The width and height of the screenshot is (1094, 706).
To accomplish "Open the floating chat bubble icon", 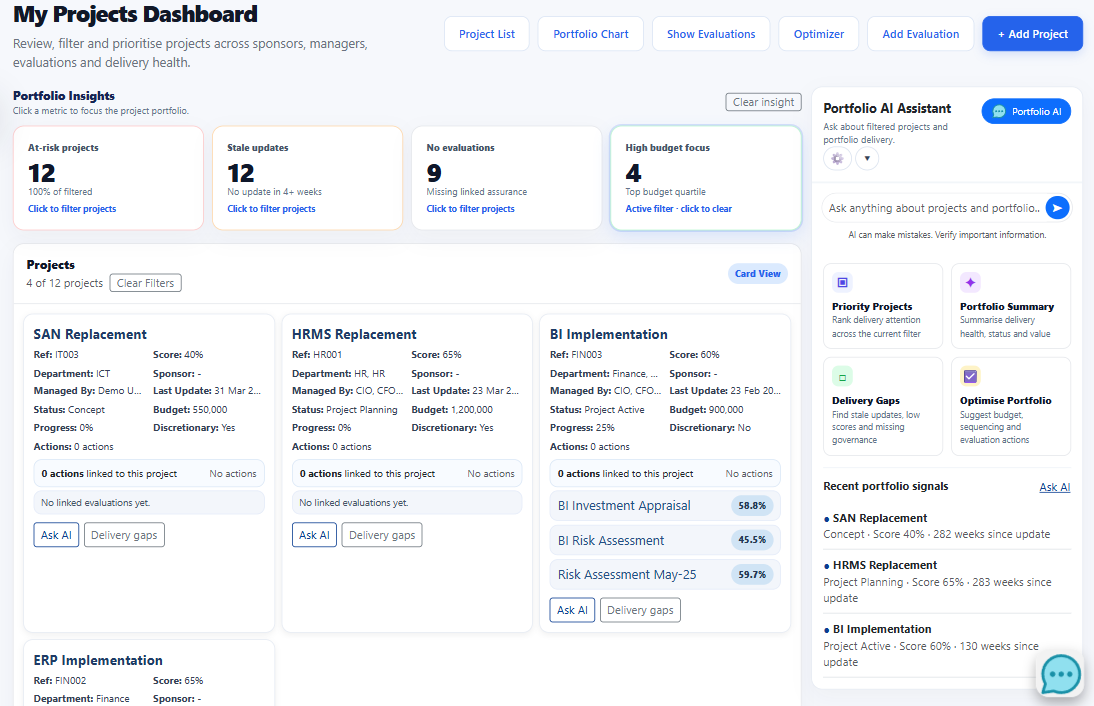I will pos(1061,674).
